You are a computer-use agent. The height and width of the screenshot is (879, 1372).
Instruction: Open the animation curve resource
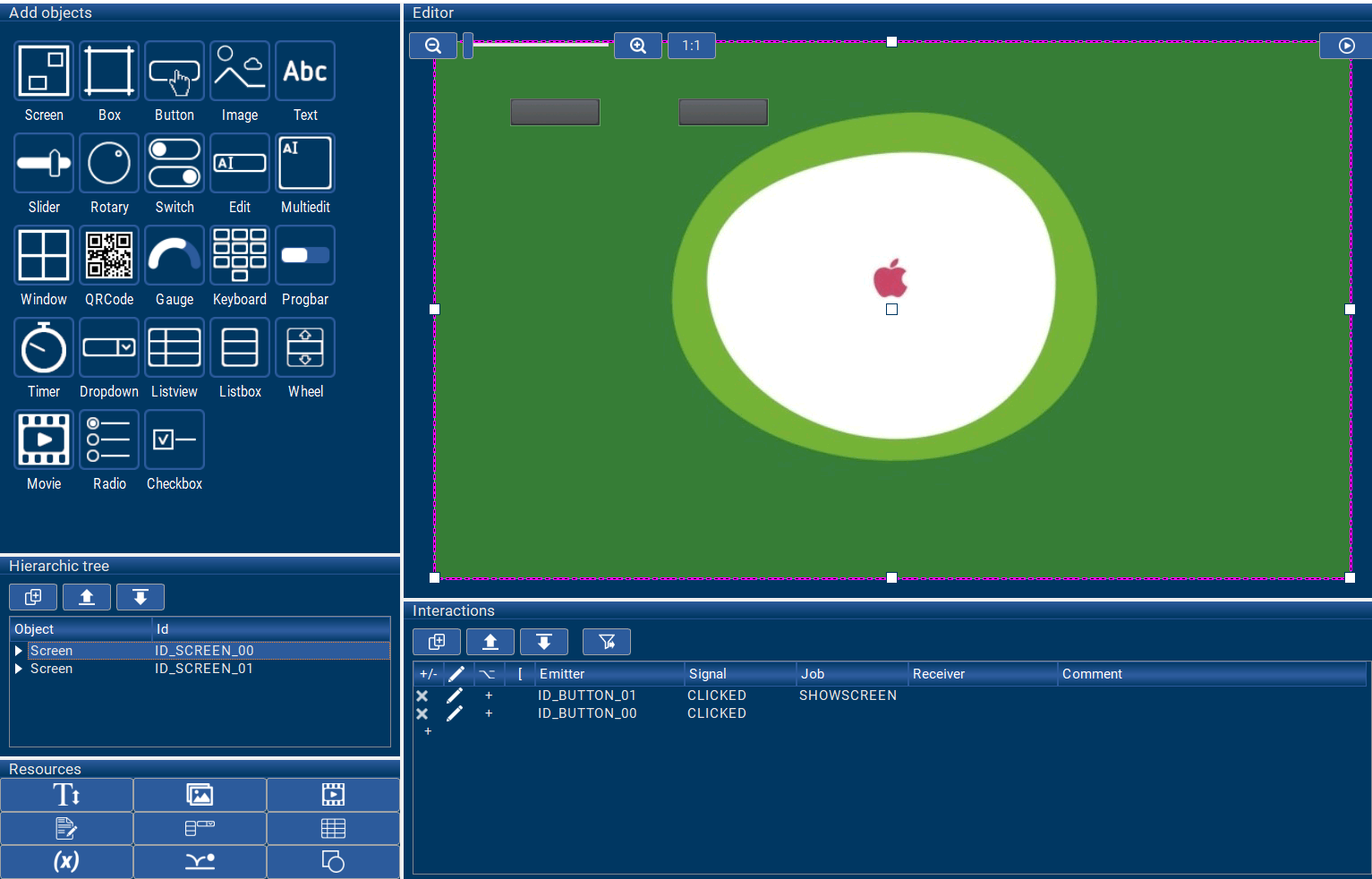pos(200,861)
